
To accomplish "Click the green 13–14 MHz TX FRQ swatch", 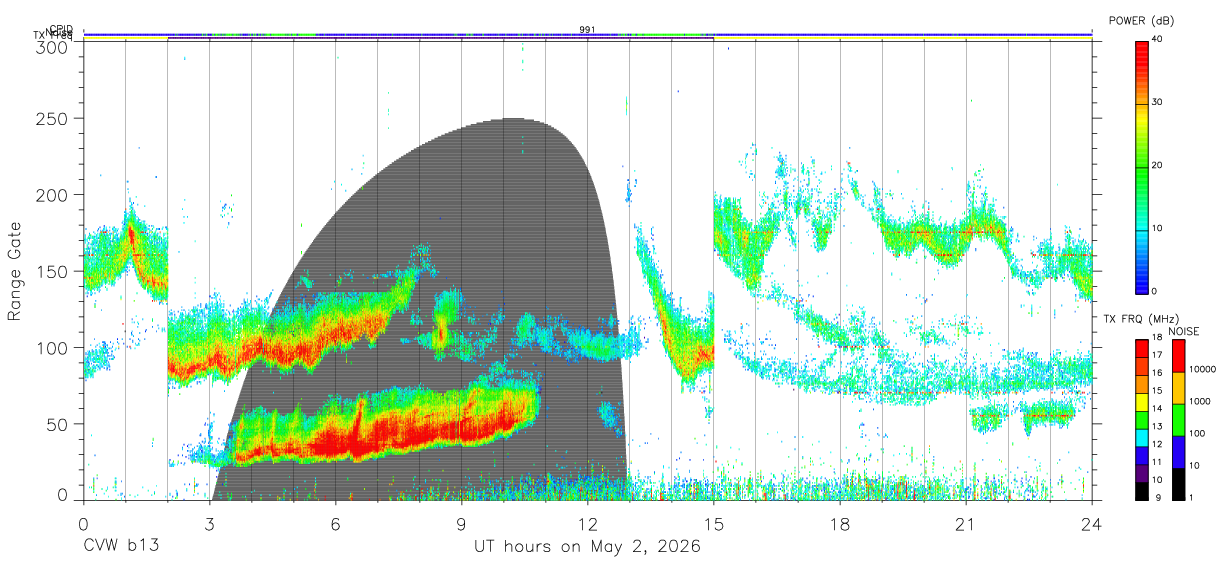I will 1141,420.
